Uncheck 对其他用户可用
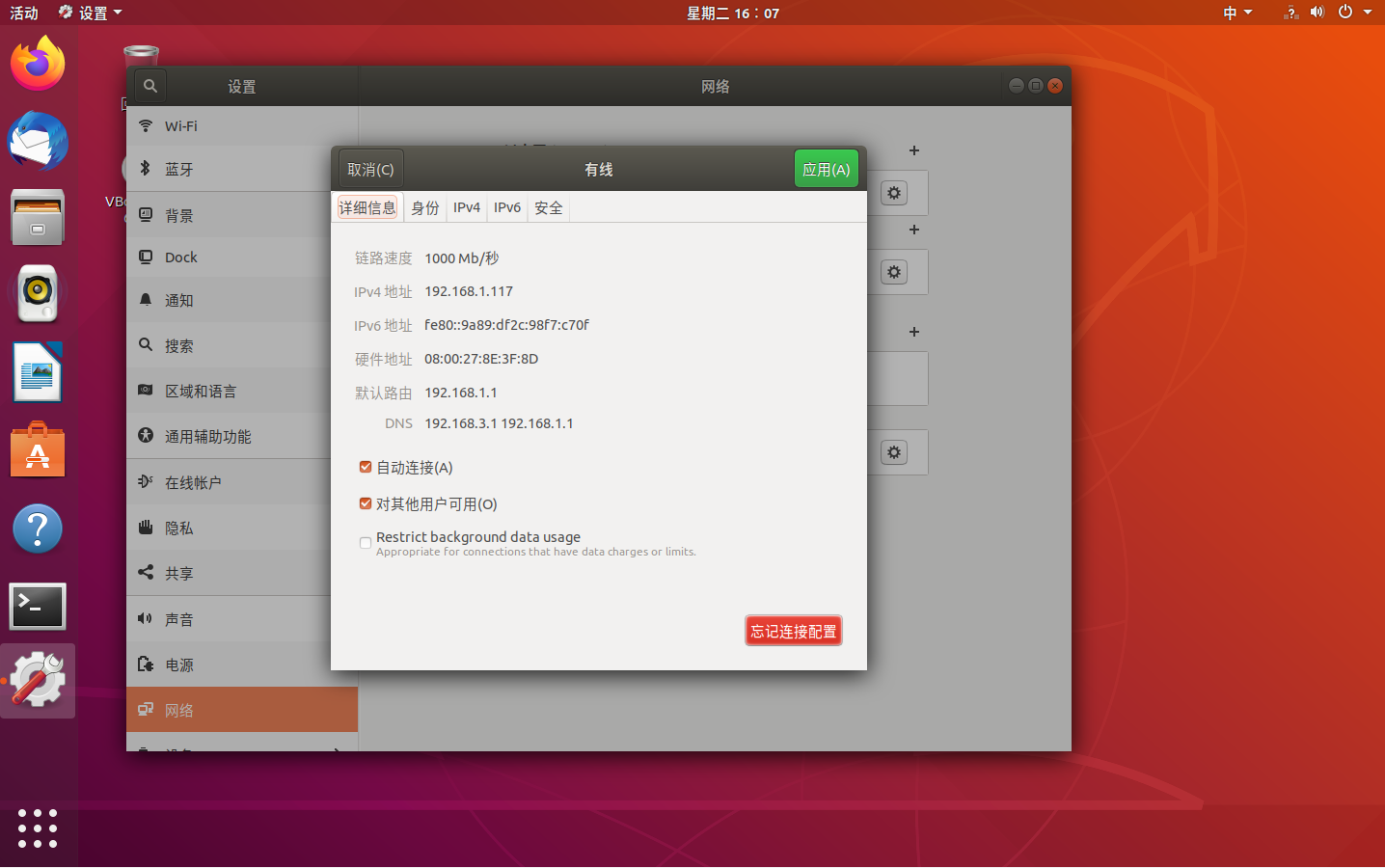1385x868 pixels. [x=366, y=502]
